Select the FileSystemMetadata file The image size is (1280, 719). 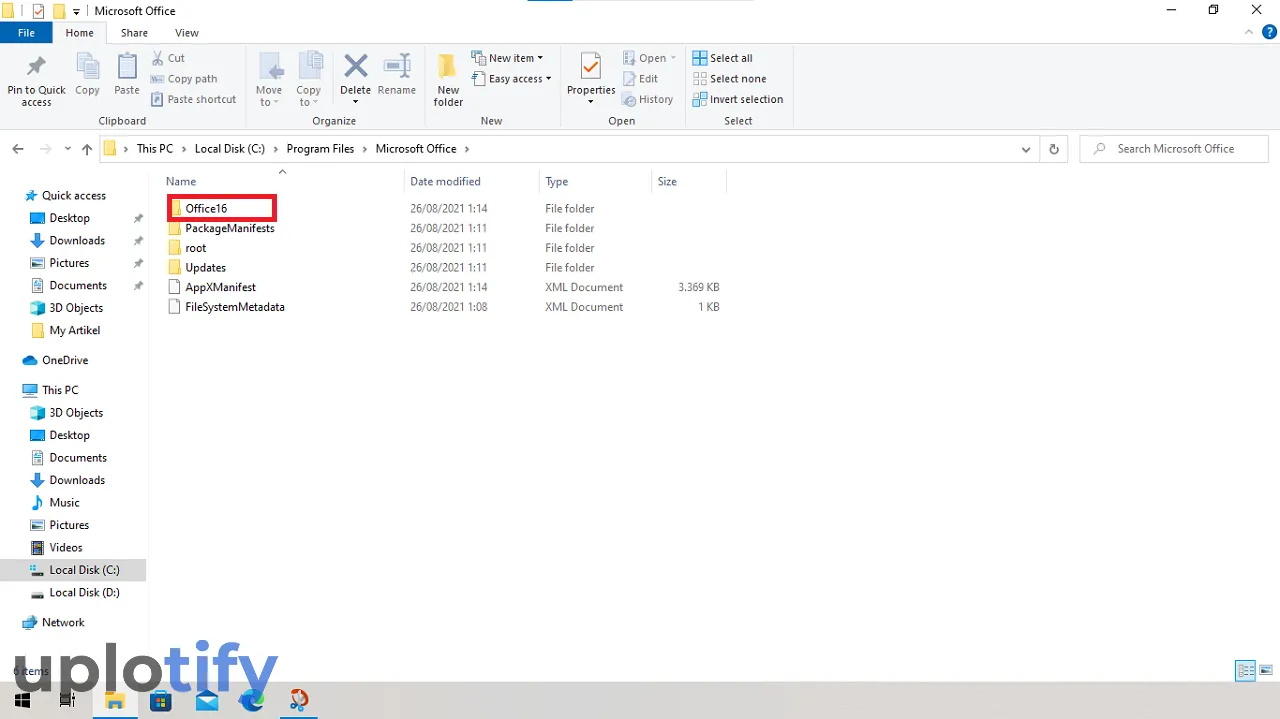point(226,307)
